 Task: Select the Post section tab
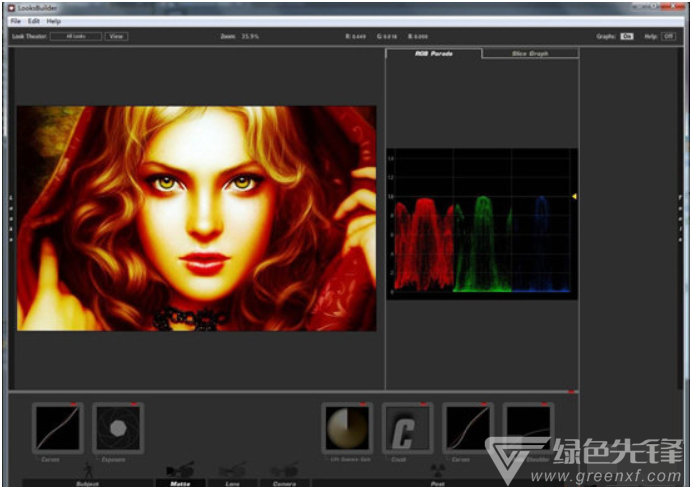point(437,484)
